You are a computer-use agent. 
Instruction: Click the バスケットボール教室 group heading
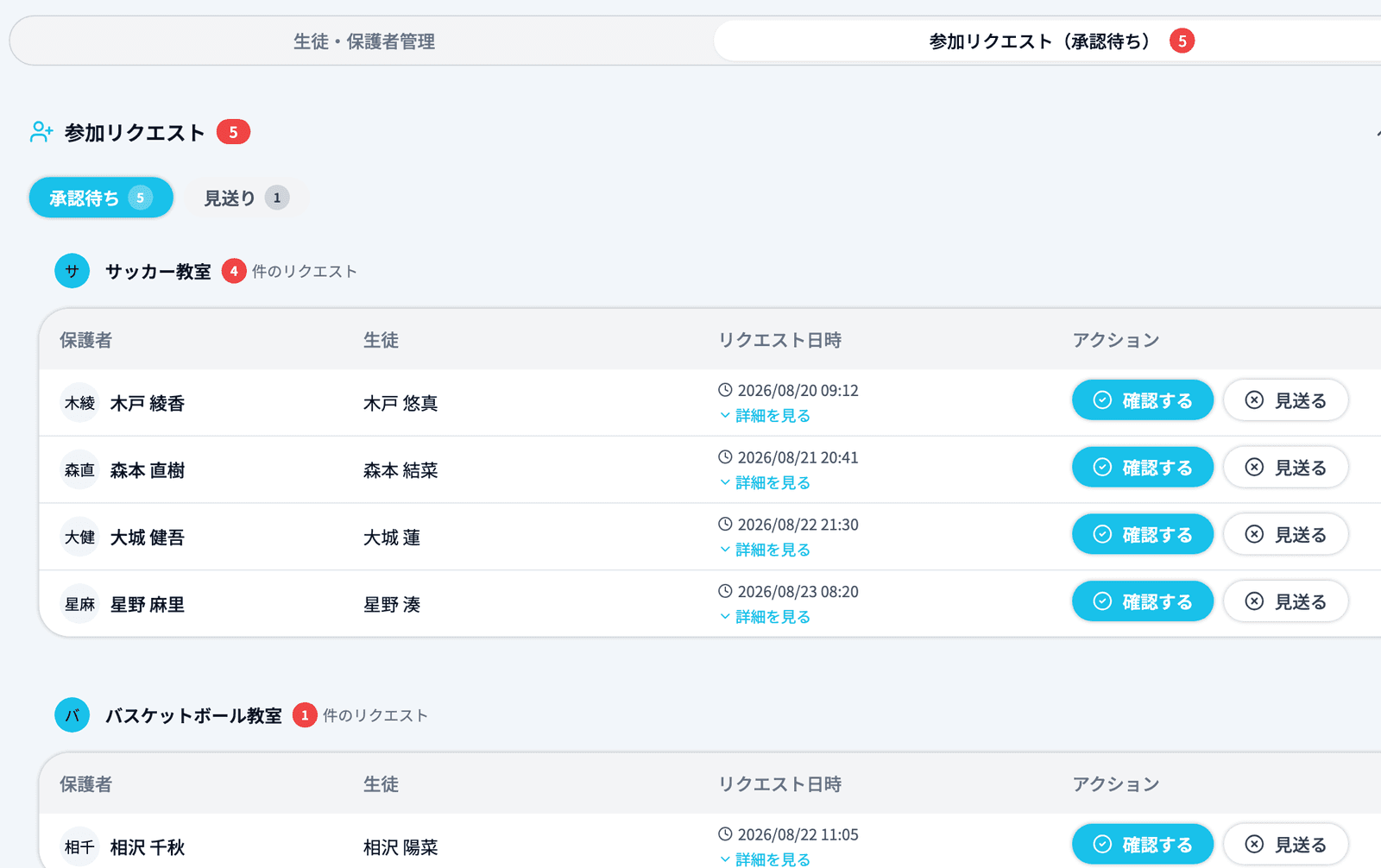pos(193,716)
